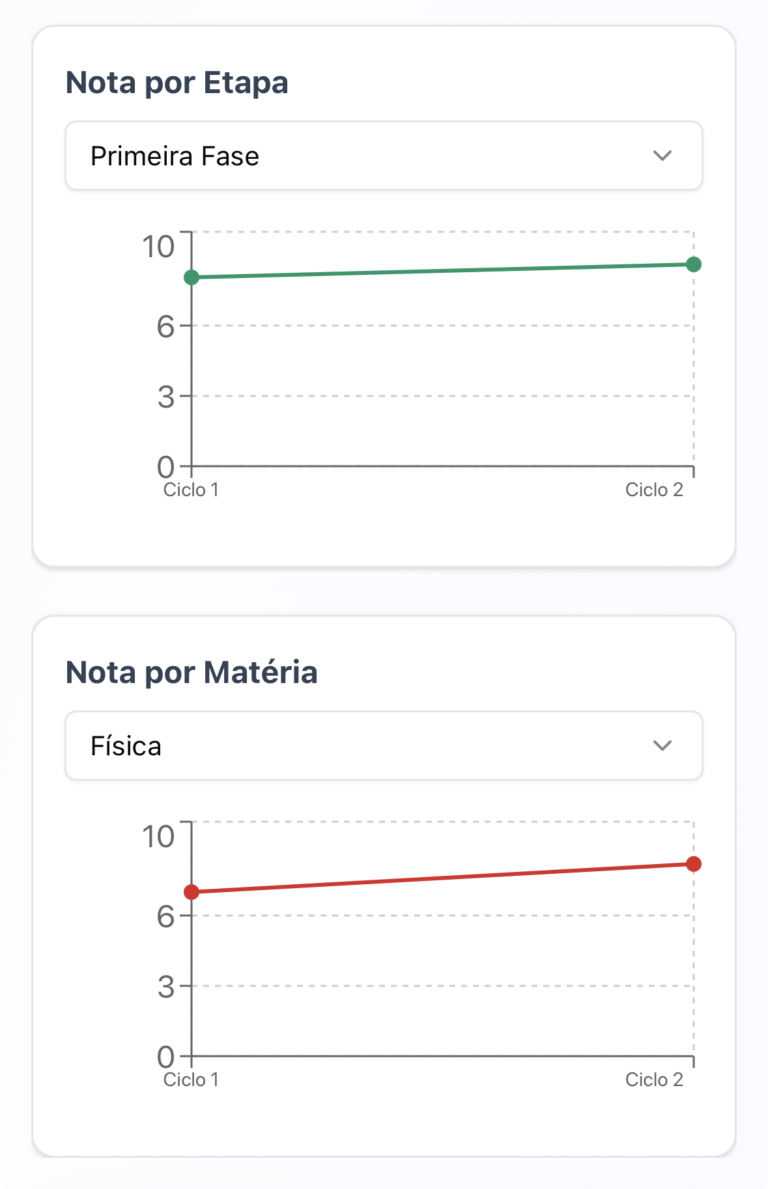Image resolution: width=768 pixels, height=1189 pixels.
Task: Click the middle of the red trend line
Action: 442,878
